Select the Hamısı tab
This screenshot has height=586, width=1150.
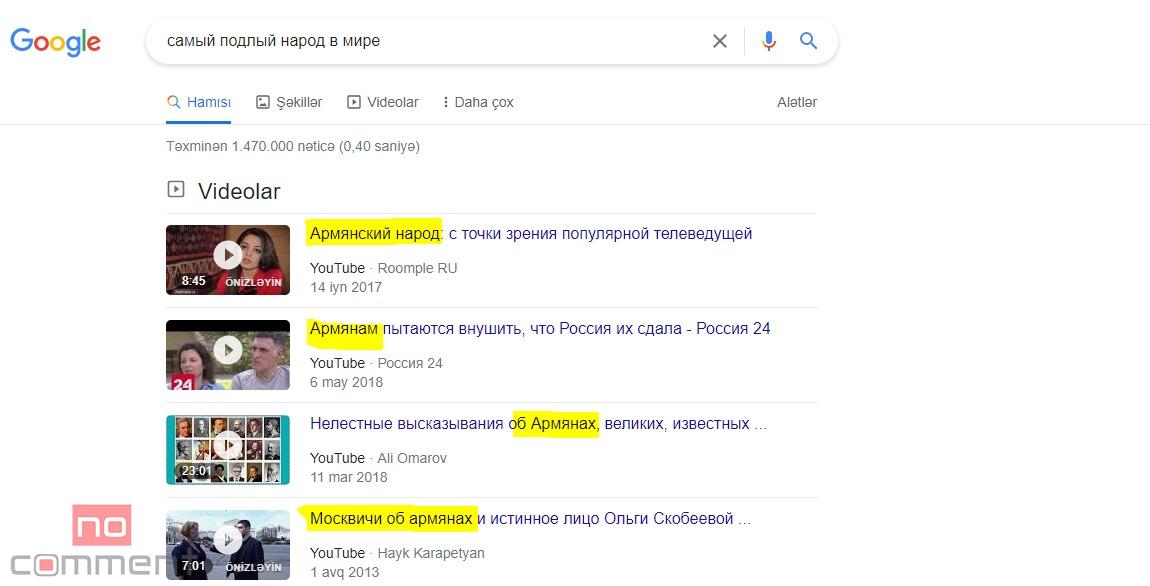199,102
